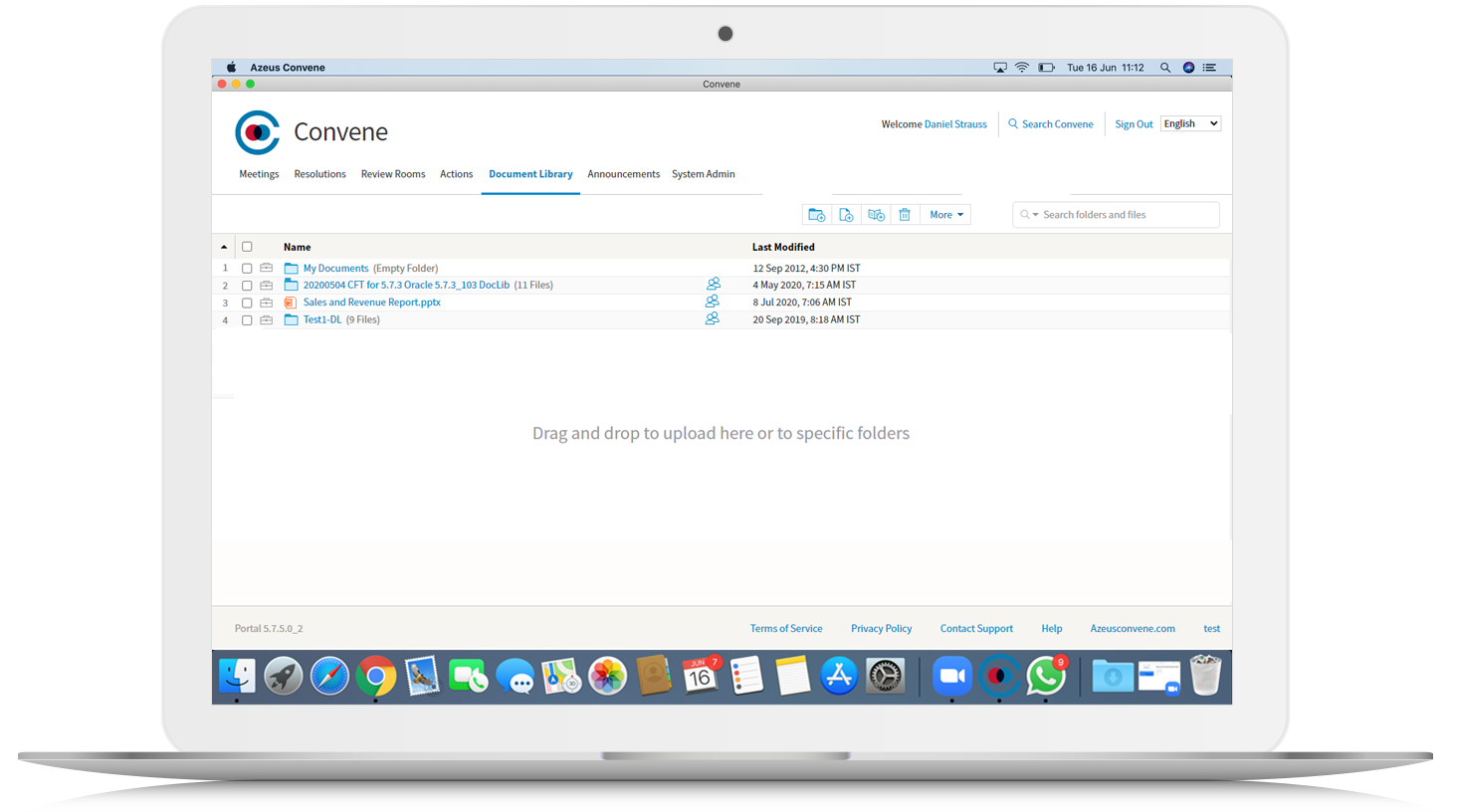Screen dimensions: 1457x812
Task: Click shared users icon for 20200504 CFT folder
Action: 713,284
